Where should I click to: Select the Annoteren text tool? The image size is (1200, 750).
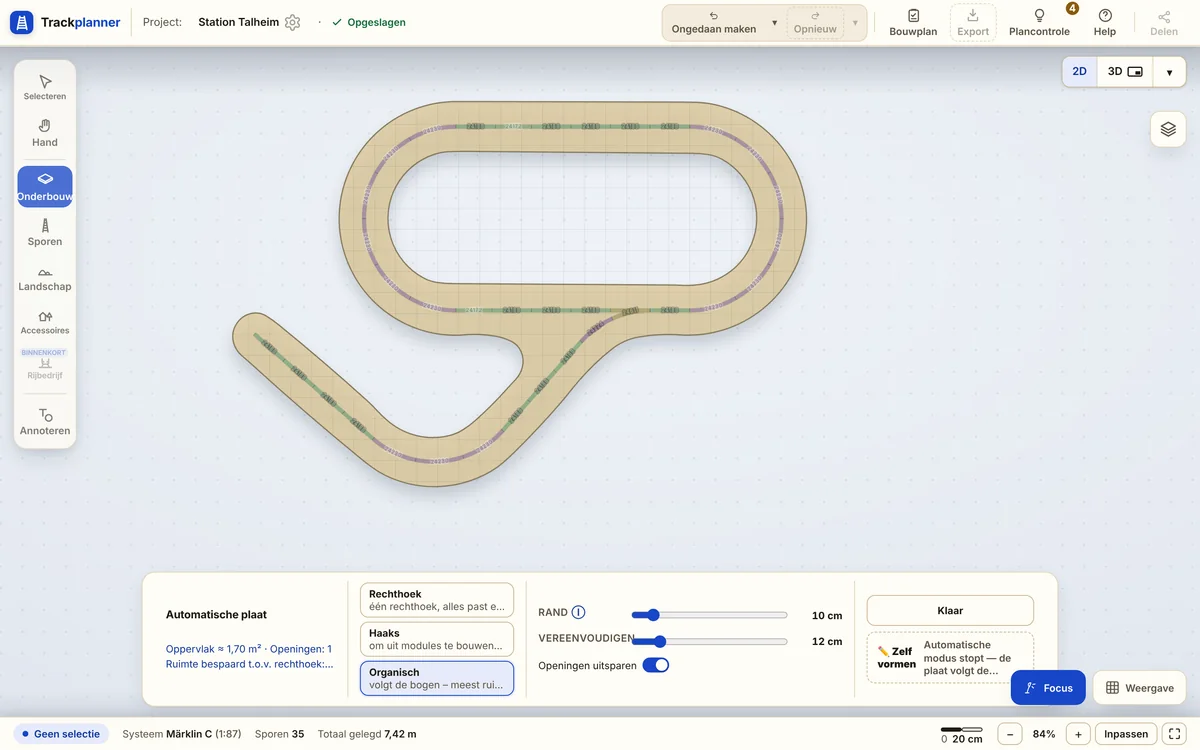coord(45,422)
